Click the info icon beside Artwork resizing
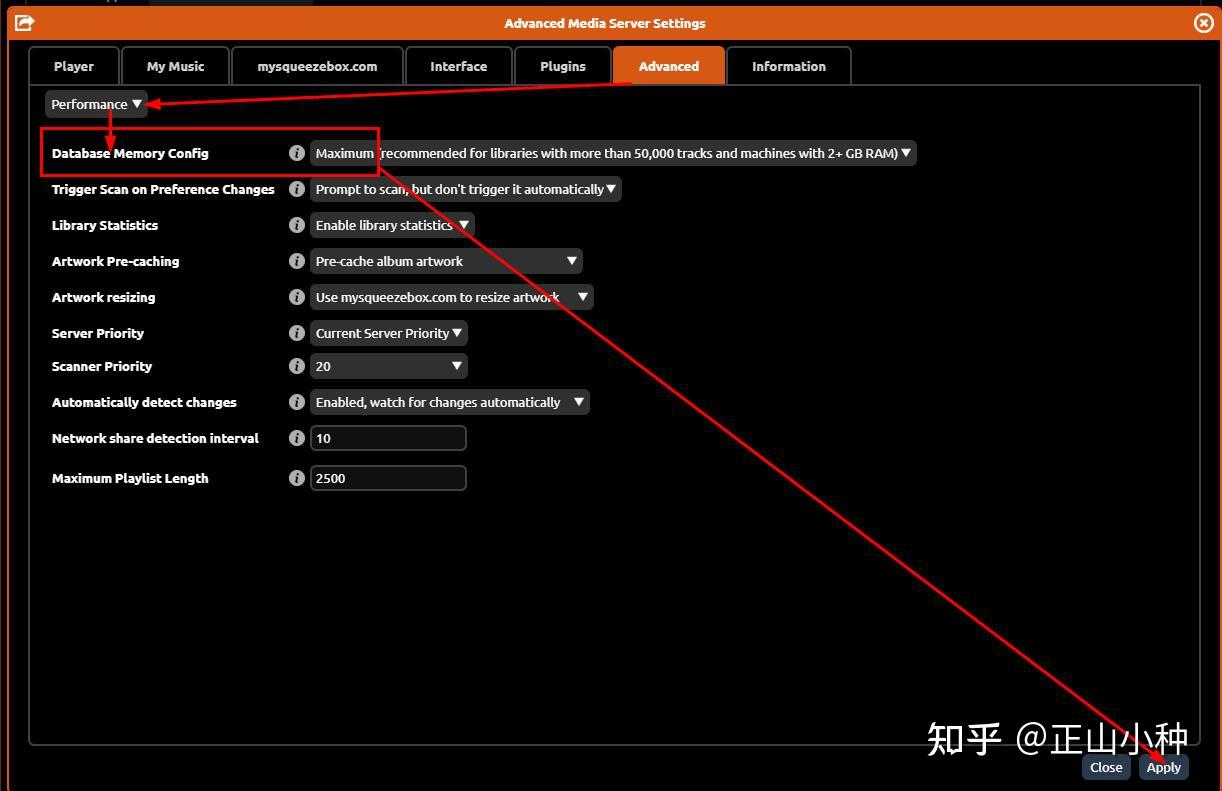This screenshot has height=791, width=1222. (x=297, y=297)
